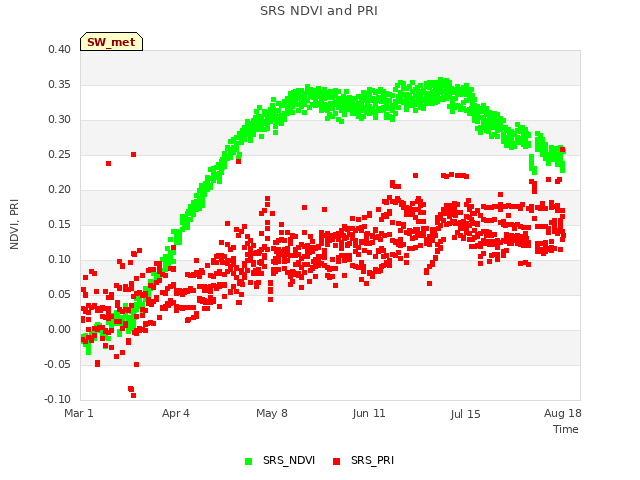Click the 0.20 y-axis value
This screenshot has height=480, width=640.
click(x=59, y=189)
